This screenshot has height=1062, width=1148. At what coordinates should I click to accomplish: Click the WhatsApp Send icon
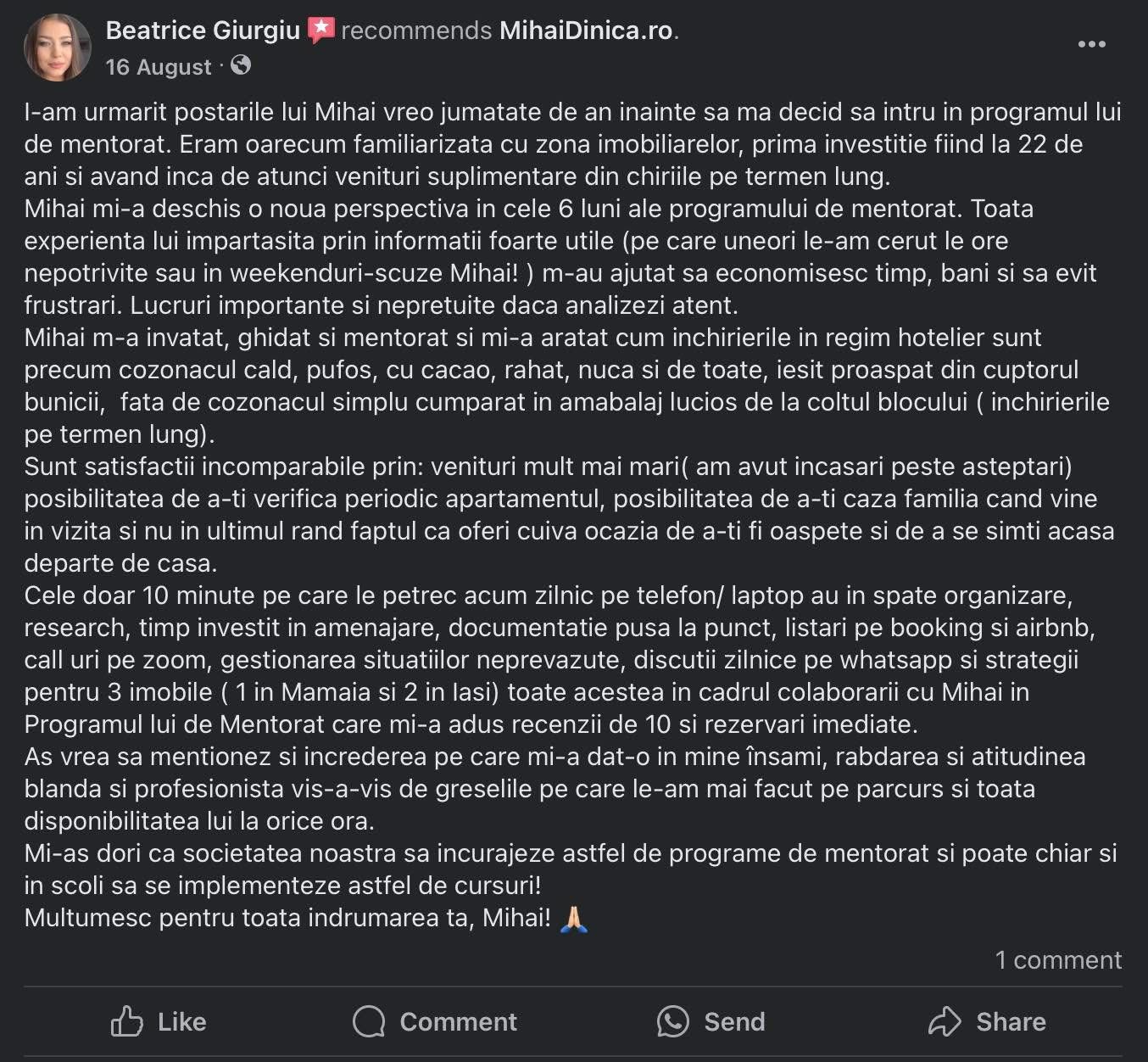[672, 1021]
